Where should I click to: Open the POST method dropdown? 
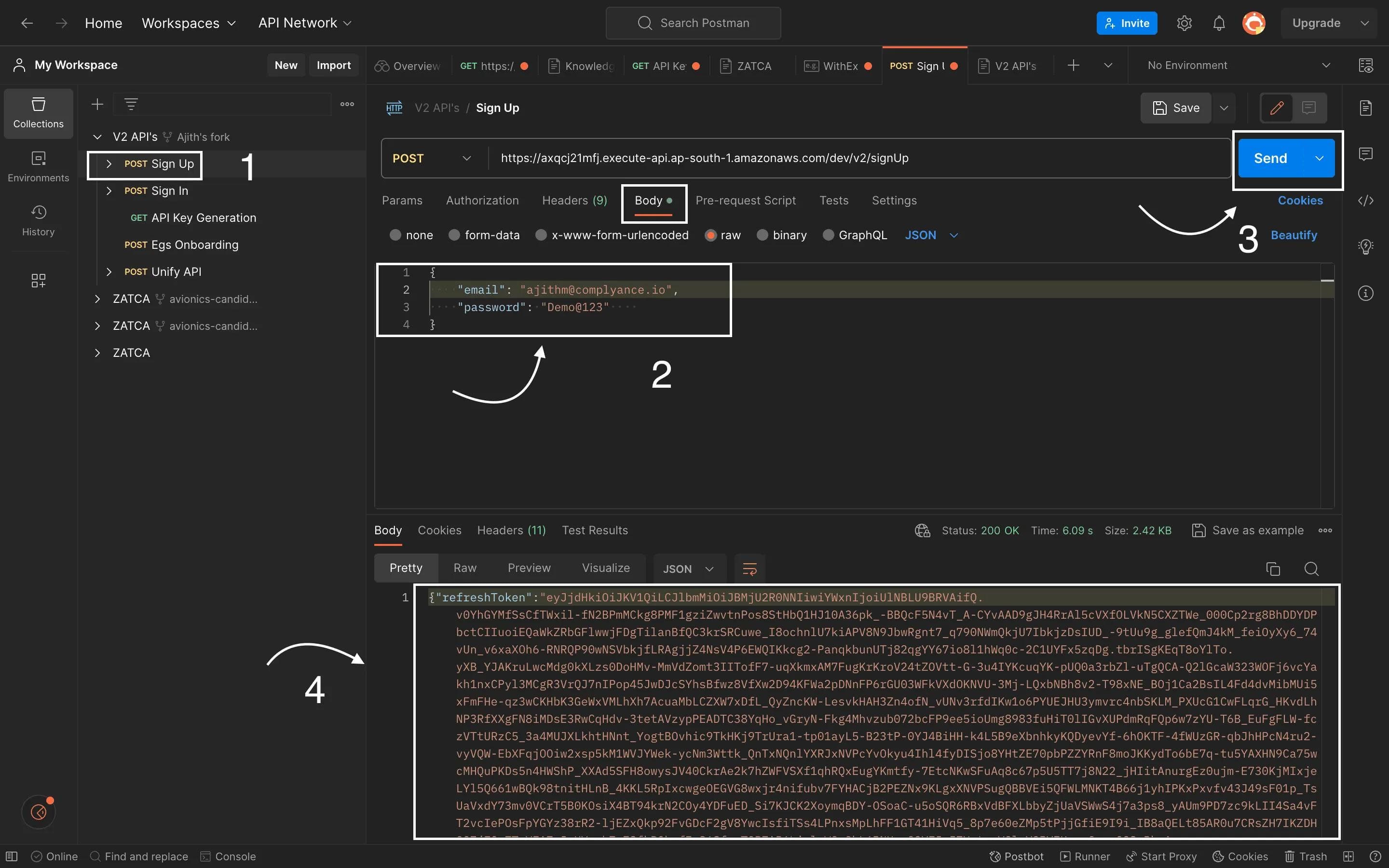[x=432, y=159]
